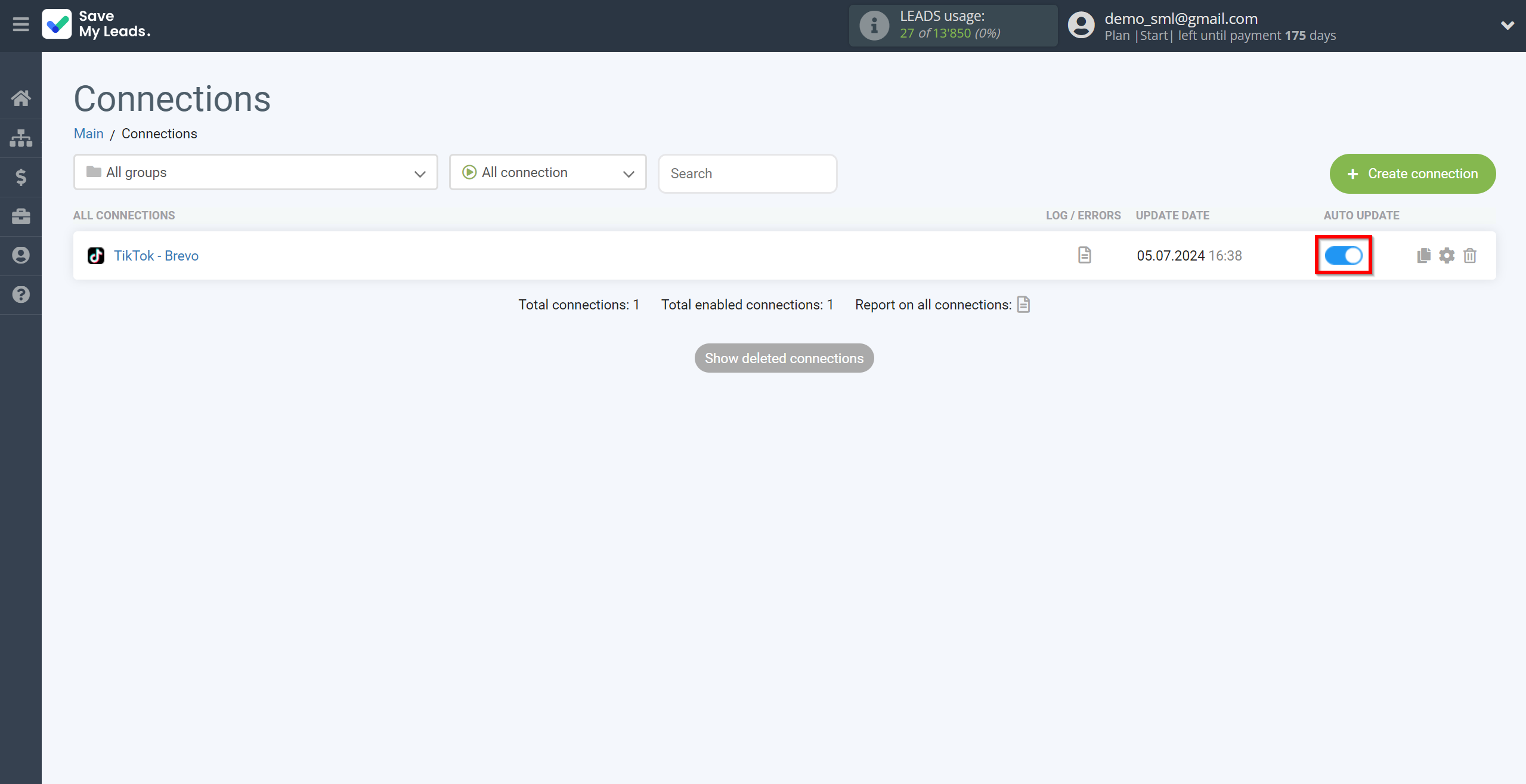Toggle the Auto Update switch for TikTok - Brevo
The height and width of the screenshot is (784, 1526).
pyautogui.click(x=1343, y=255)
